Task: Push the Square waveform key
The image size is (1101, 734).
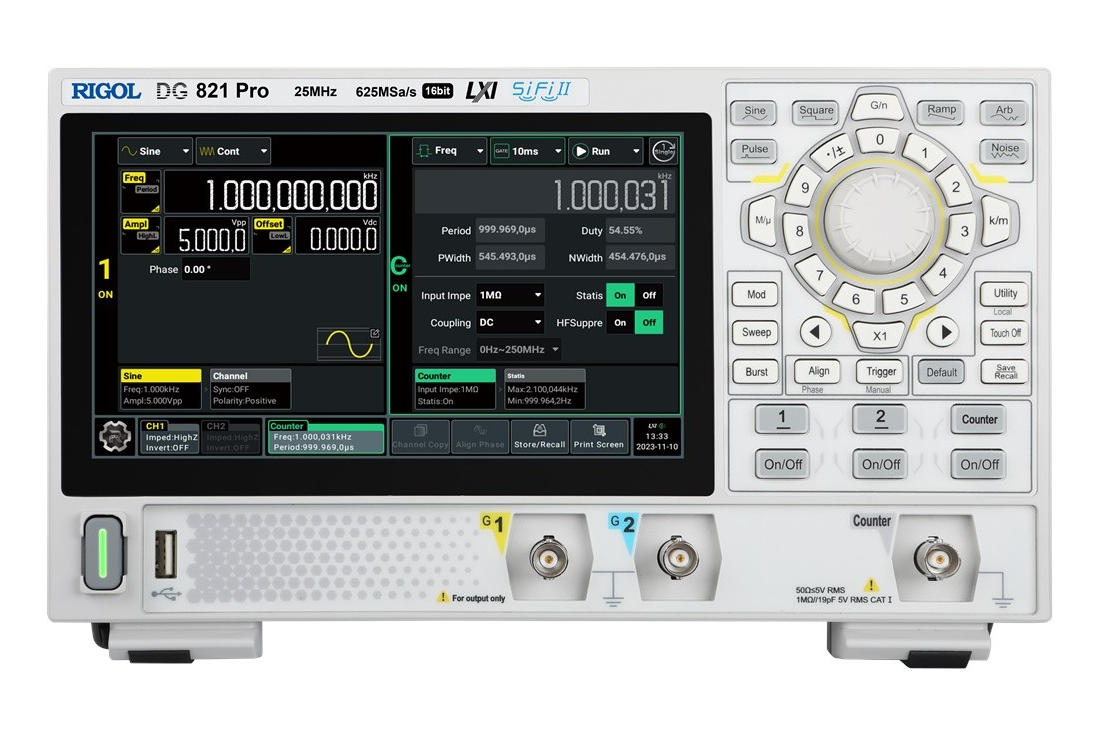Action: click(816, 112)
